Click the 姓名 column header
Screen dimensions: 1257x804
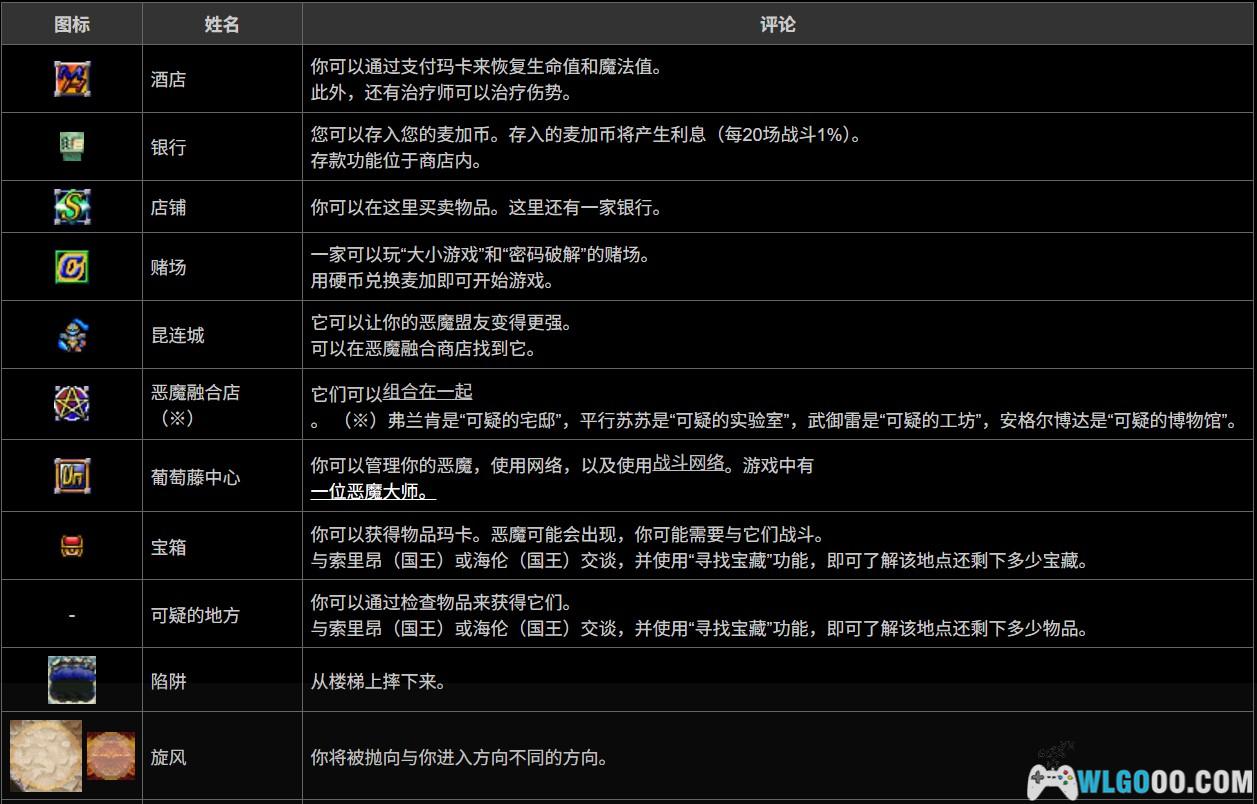tap(222, 24)
